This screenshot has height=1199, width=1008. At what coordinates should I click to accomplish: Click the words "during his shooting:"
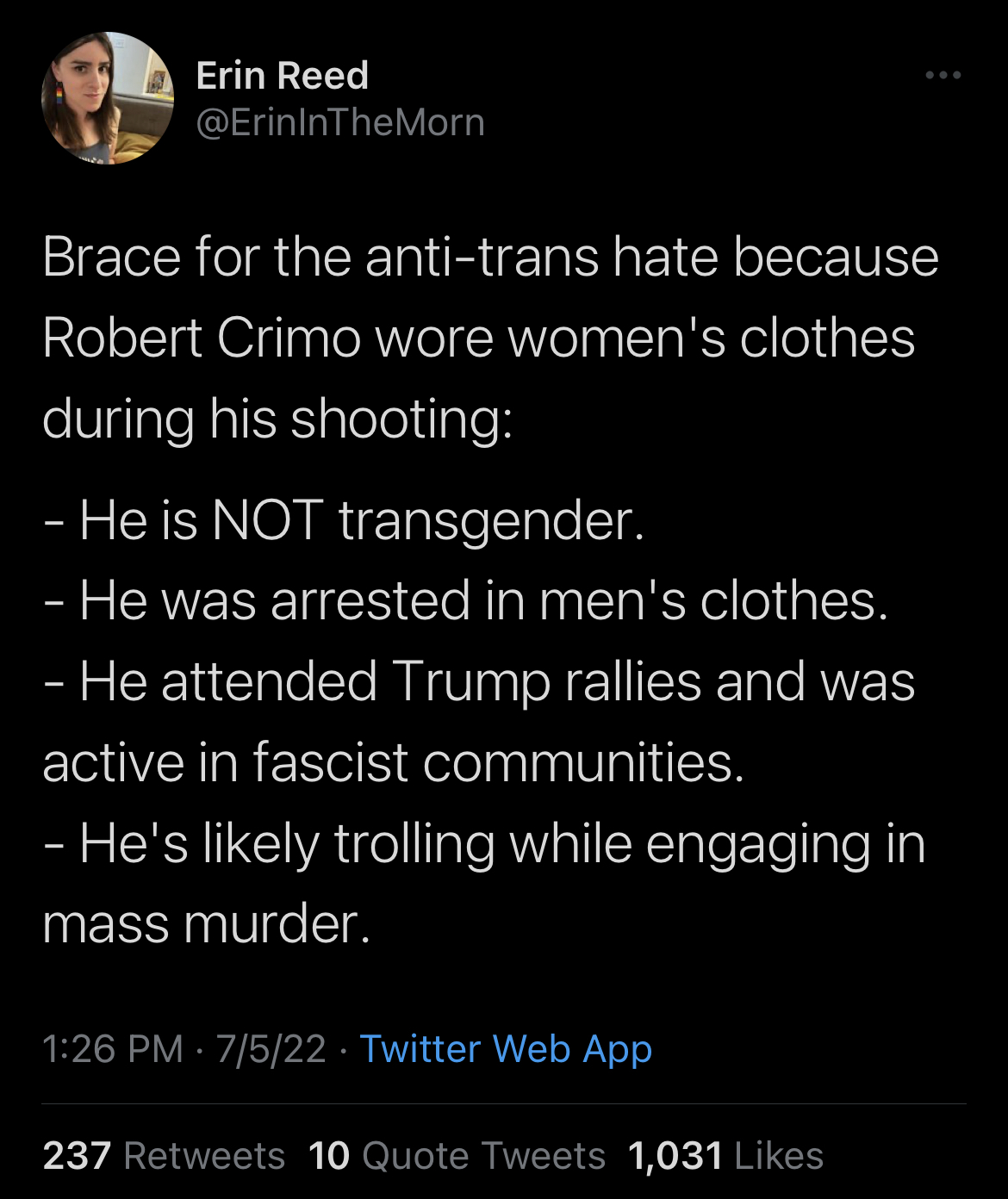(x=277, y=419)
